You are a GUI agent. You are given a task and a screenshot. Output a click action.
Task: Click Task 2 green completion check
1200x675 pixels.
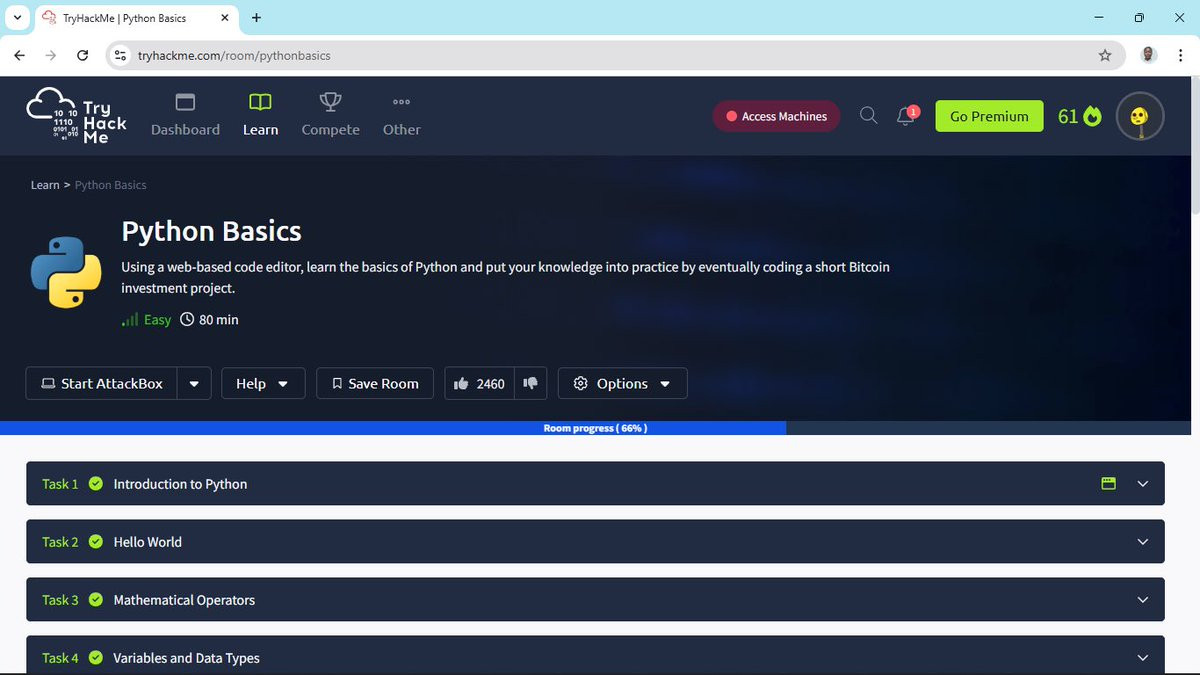96,542
